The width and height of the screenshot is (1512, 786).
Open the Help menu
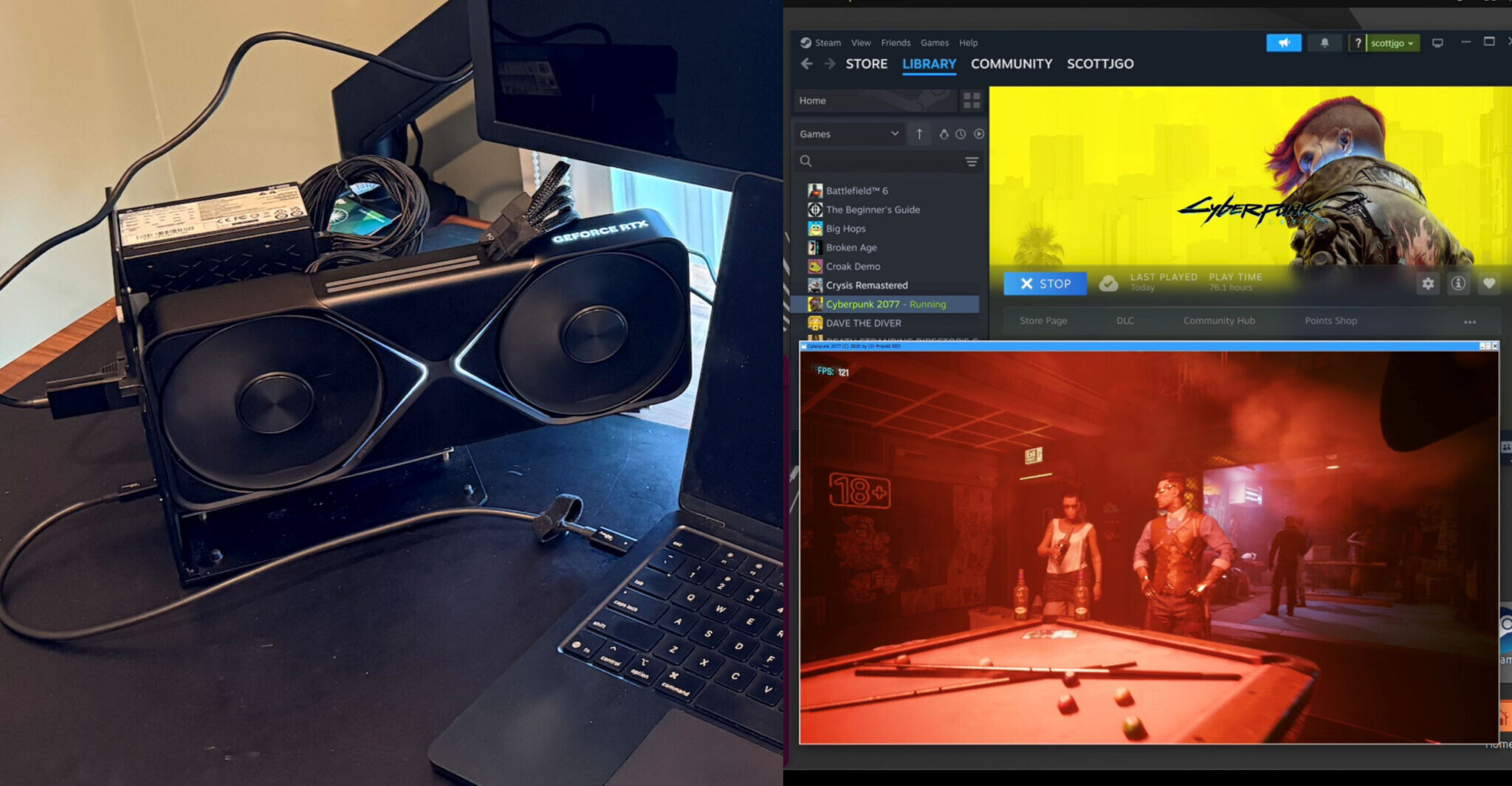click(969, 43)
